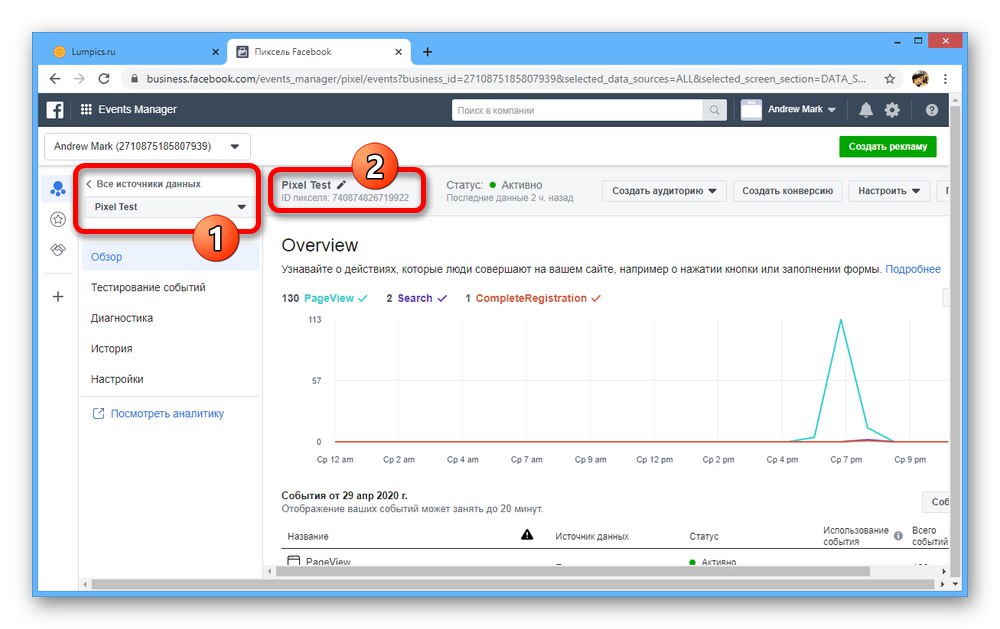Click the Всего событий column header
The width and height of the screenshot is (1000, 629).
point(929,536)
